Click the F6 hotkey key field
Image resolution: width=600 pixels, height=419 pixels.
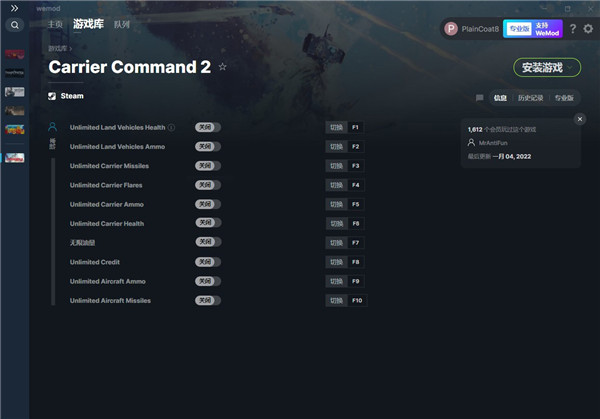coord(355,223)
